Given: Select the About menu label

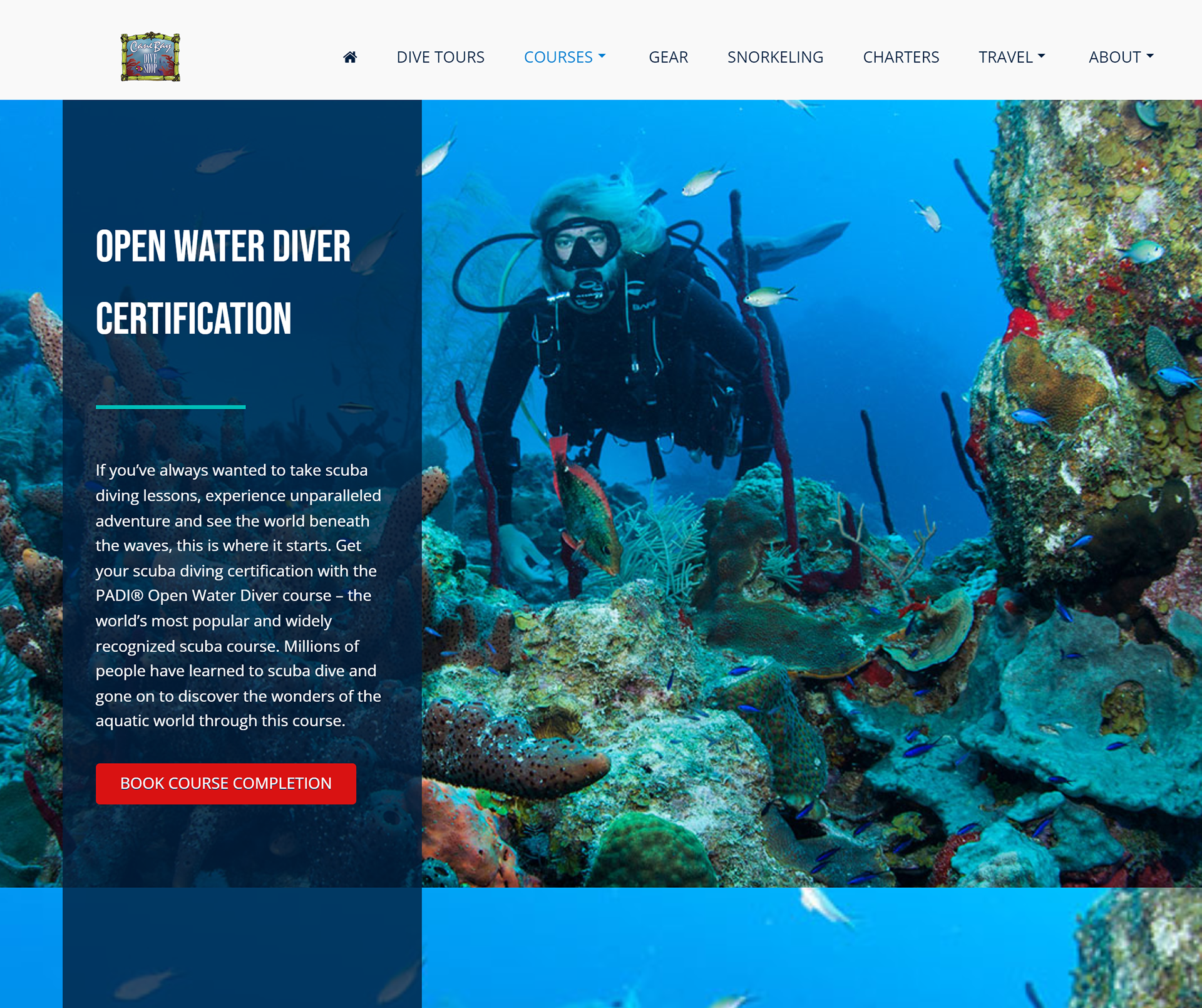Looking at the screenshot, I should click(1114, 57).
